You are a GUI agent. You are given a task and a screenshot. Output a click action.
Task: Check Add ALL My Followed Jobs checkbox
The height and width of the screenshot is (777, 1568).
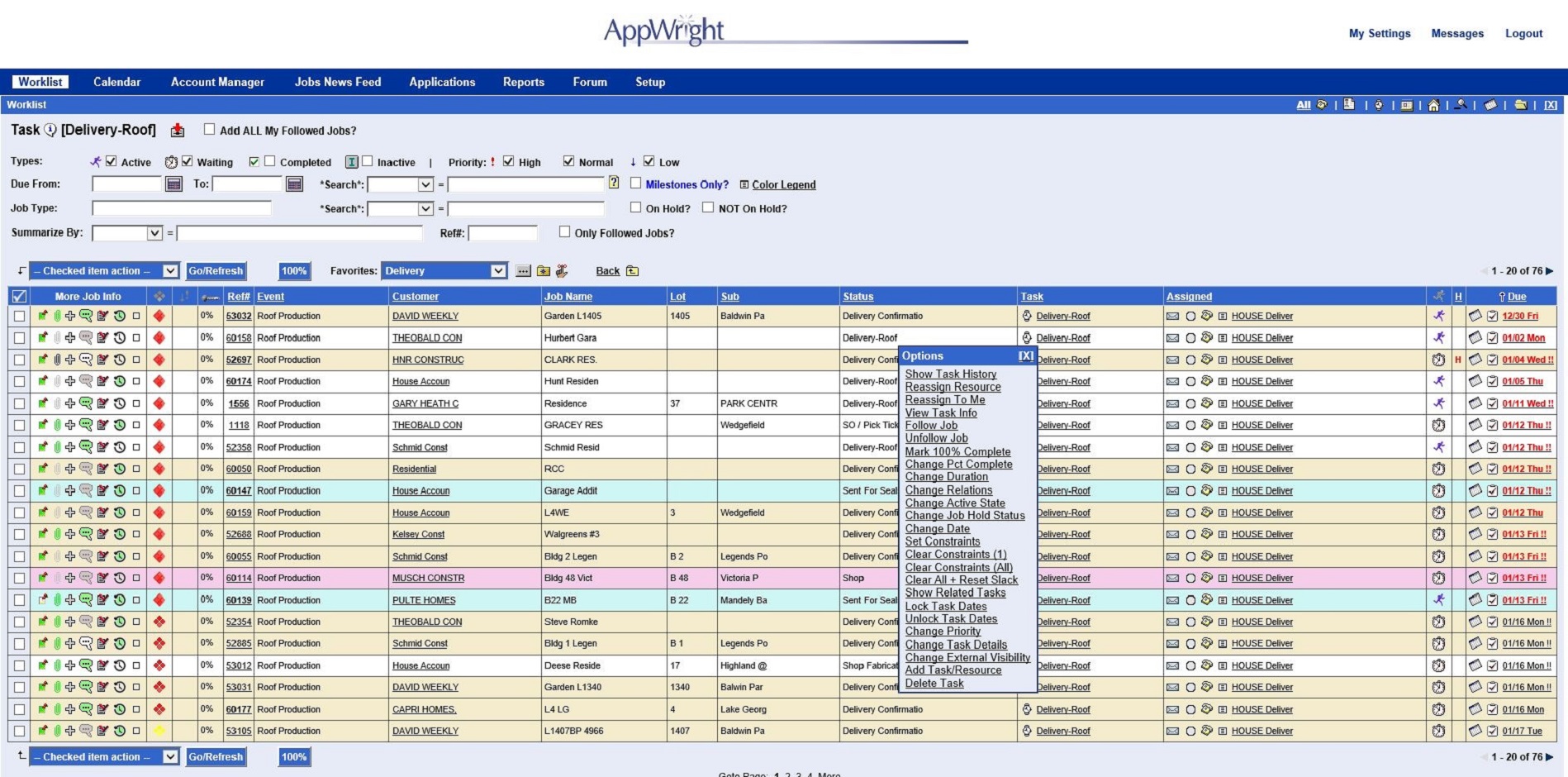pos(209,130)
